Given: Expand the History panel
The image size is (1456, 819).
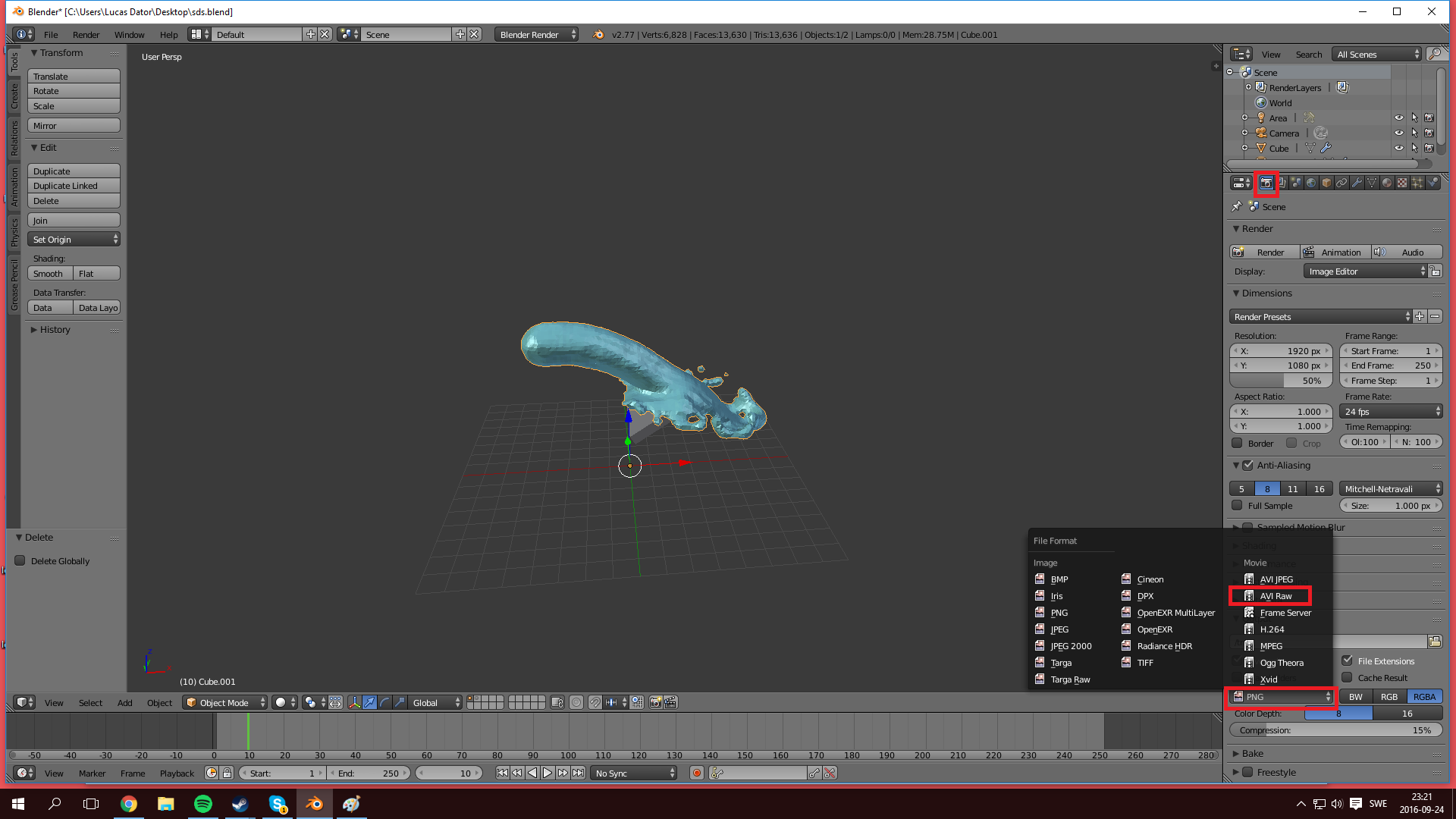Looking at the screenshot, I should click(50, 330).
